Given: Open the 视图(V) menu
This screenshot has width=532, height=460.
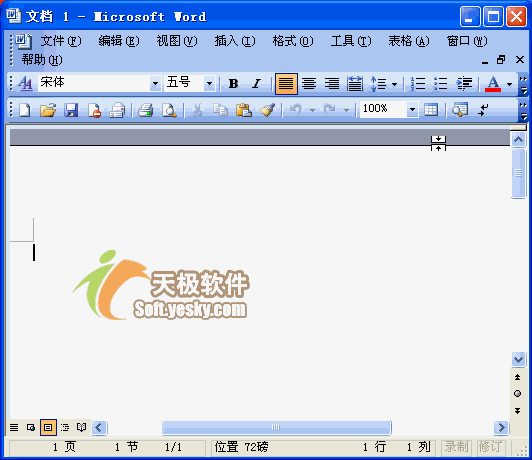Looking at the screenshot, I should pyautogui.click(x=177, y=41).
